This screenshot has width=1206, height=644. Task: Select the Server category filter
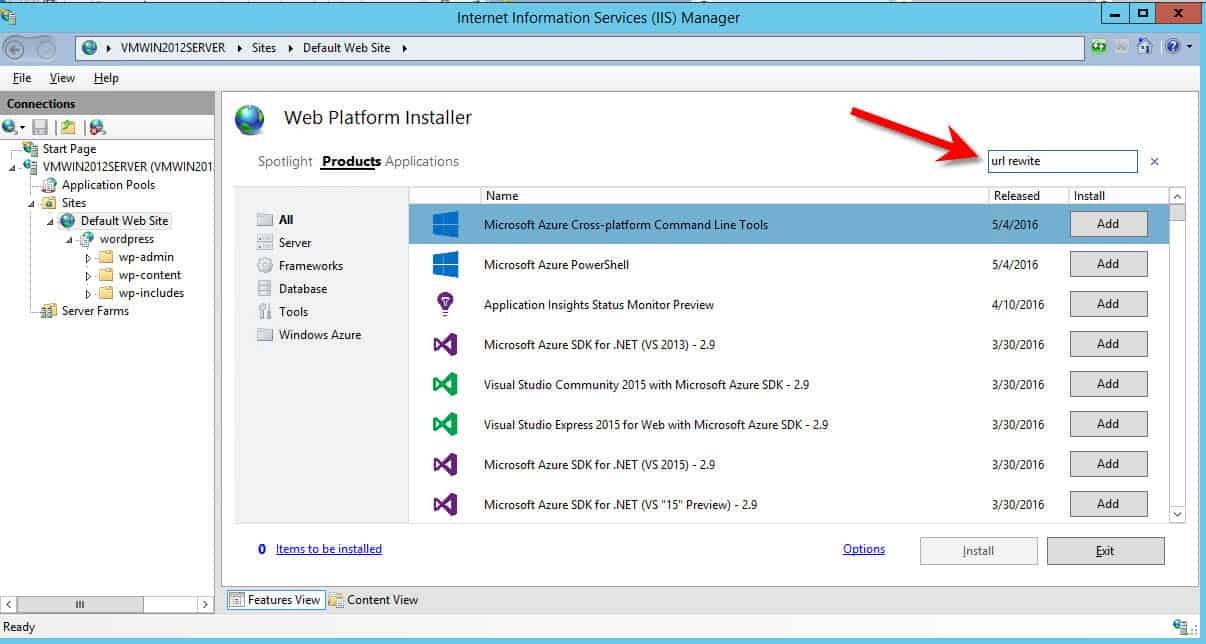point(295,243)
